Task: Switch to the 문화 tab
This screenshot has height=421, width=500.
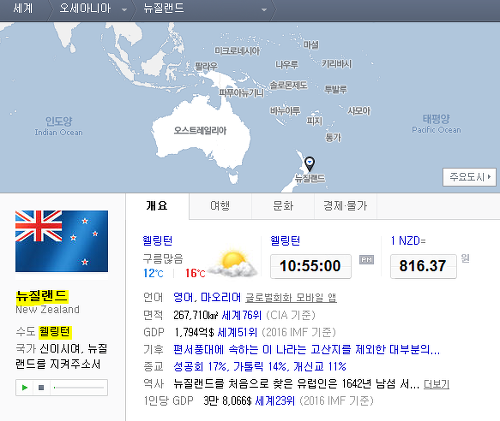Action: (x=283, y=206)
